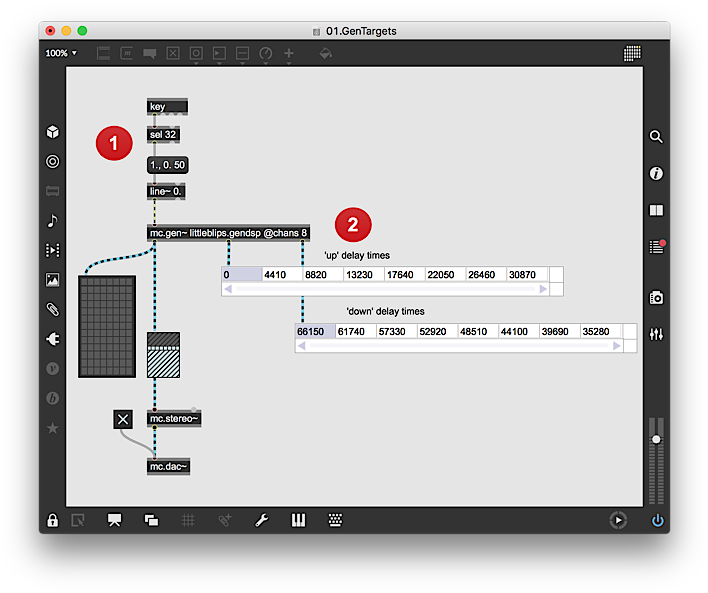
Task: Toggle the X toggle box above mc.dac~
Action: 123,419
